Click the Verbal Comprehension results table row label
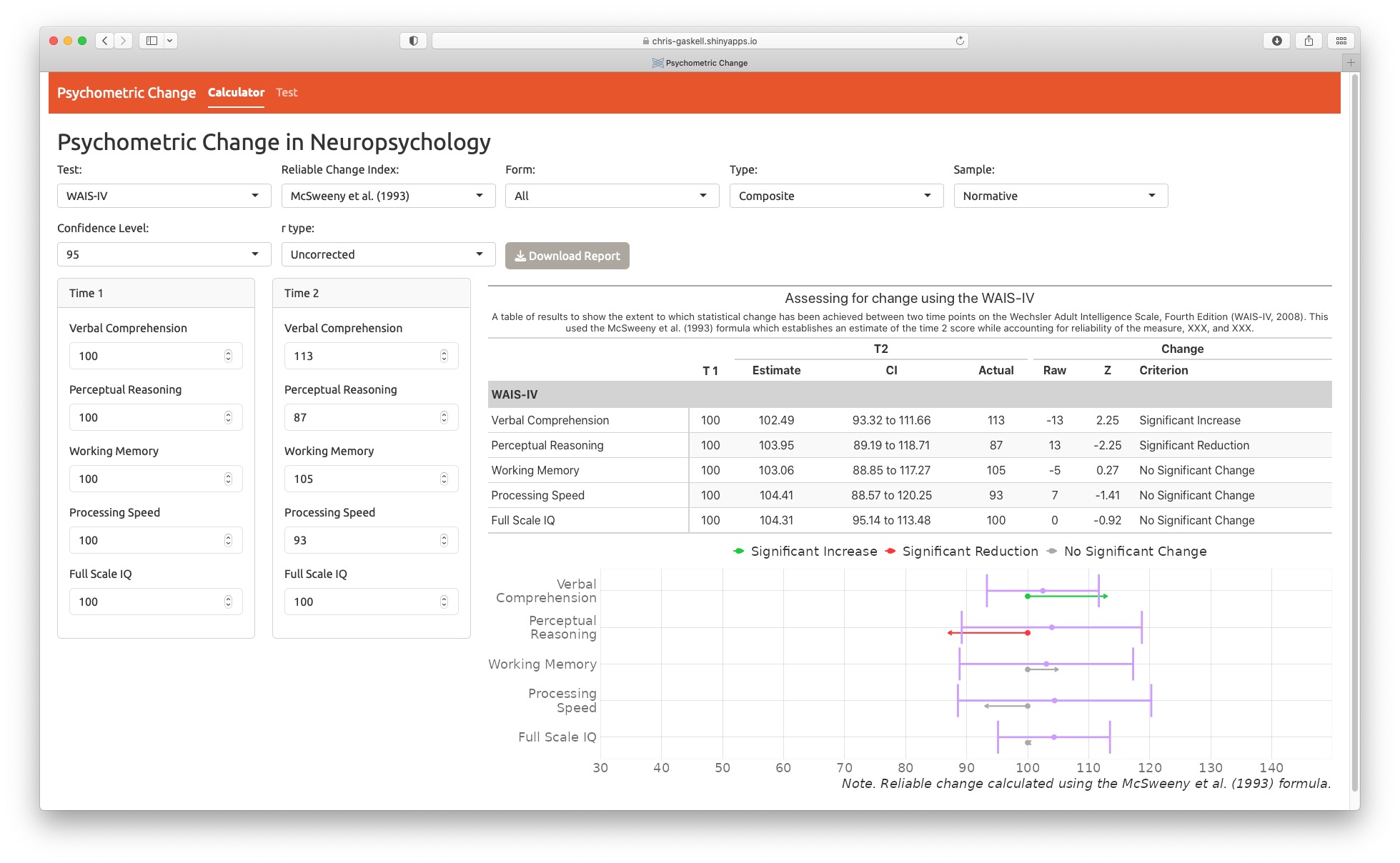 (x=550, y=420)
